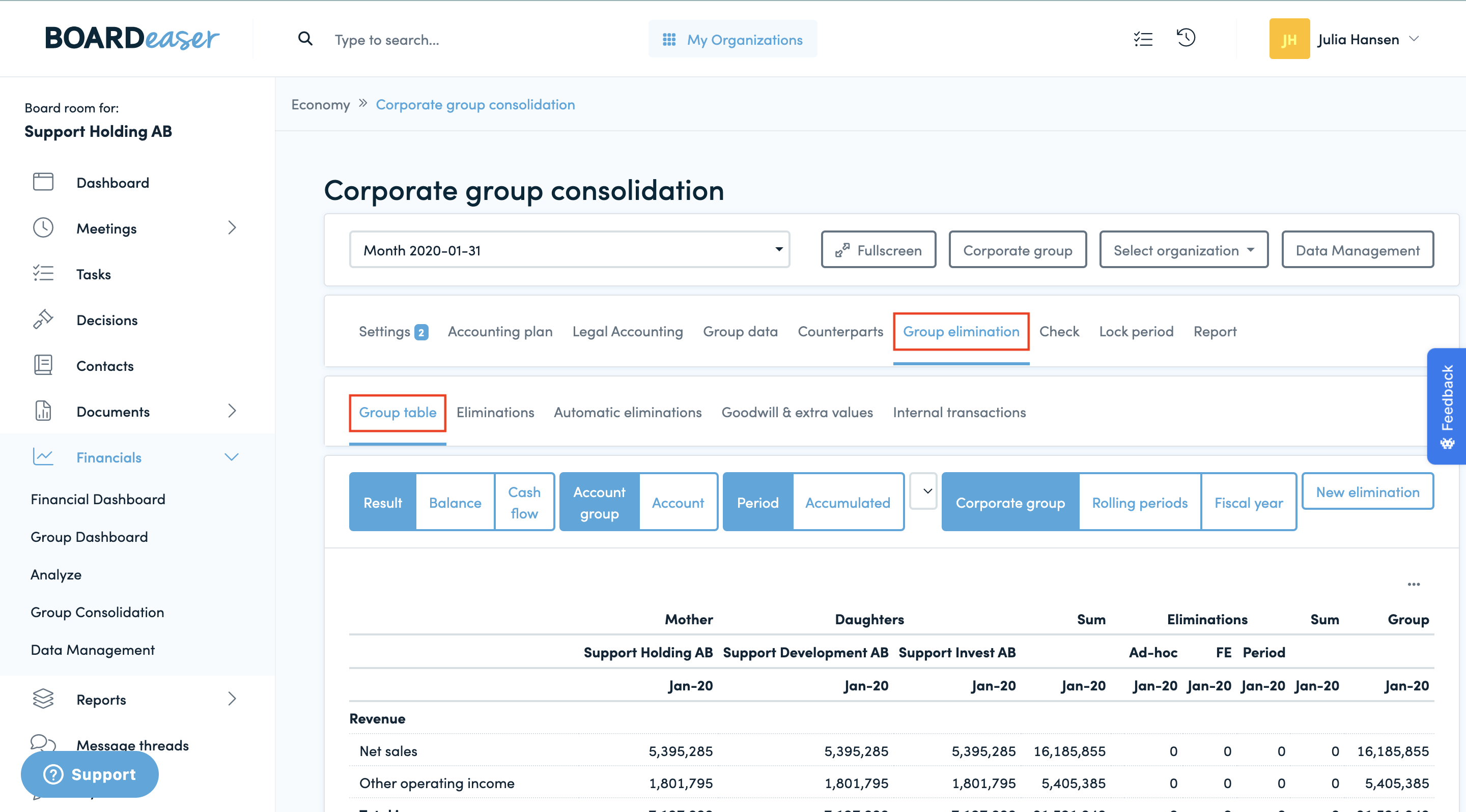
Task: Switch to the Report tab
Action: pyautogui.click(x=1215, y=331)
